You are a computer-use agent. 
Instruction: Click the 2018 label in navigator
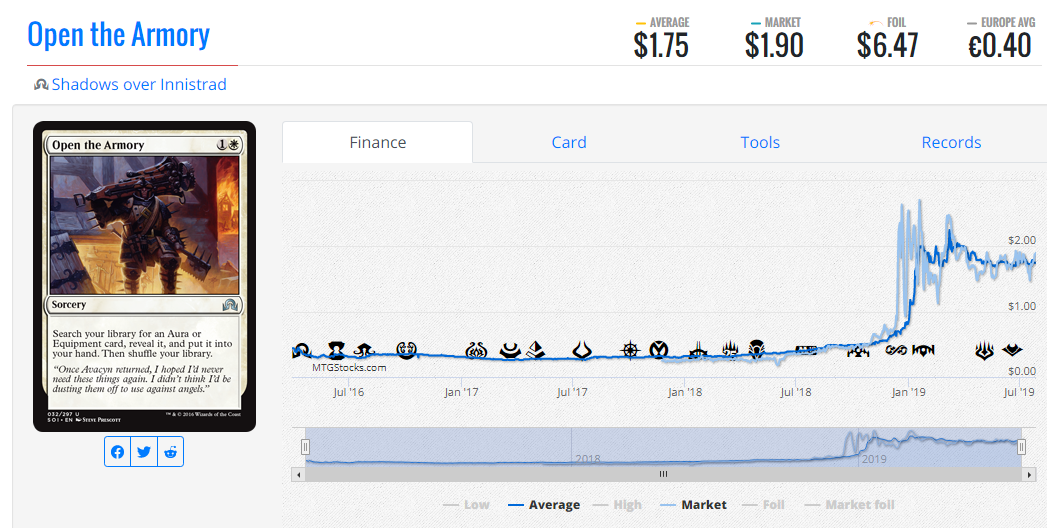(588, 459)
